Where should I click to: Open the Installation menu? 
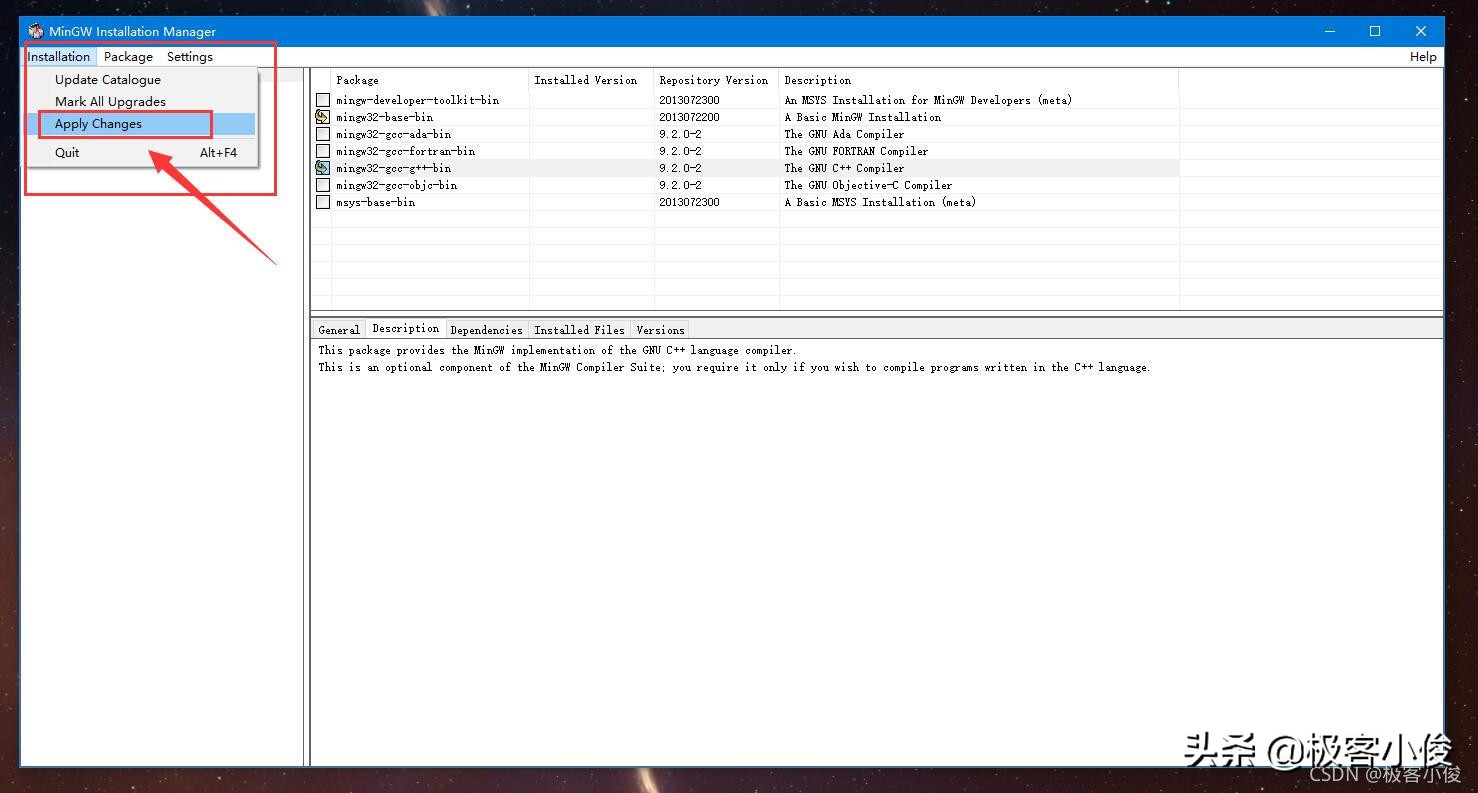click(59, 57)
